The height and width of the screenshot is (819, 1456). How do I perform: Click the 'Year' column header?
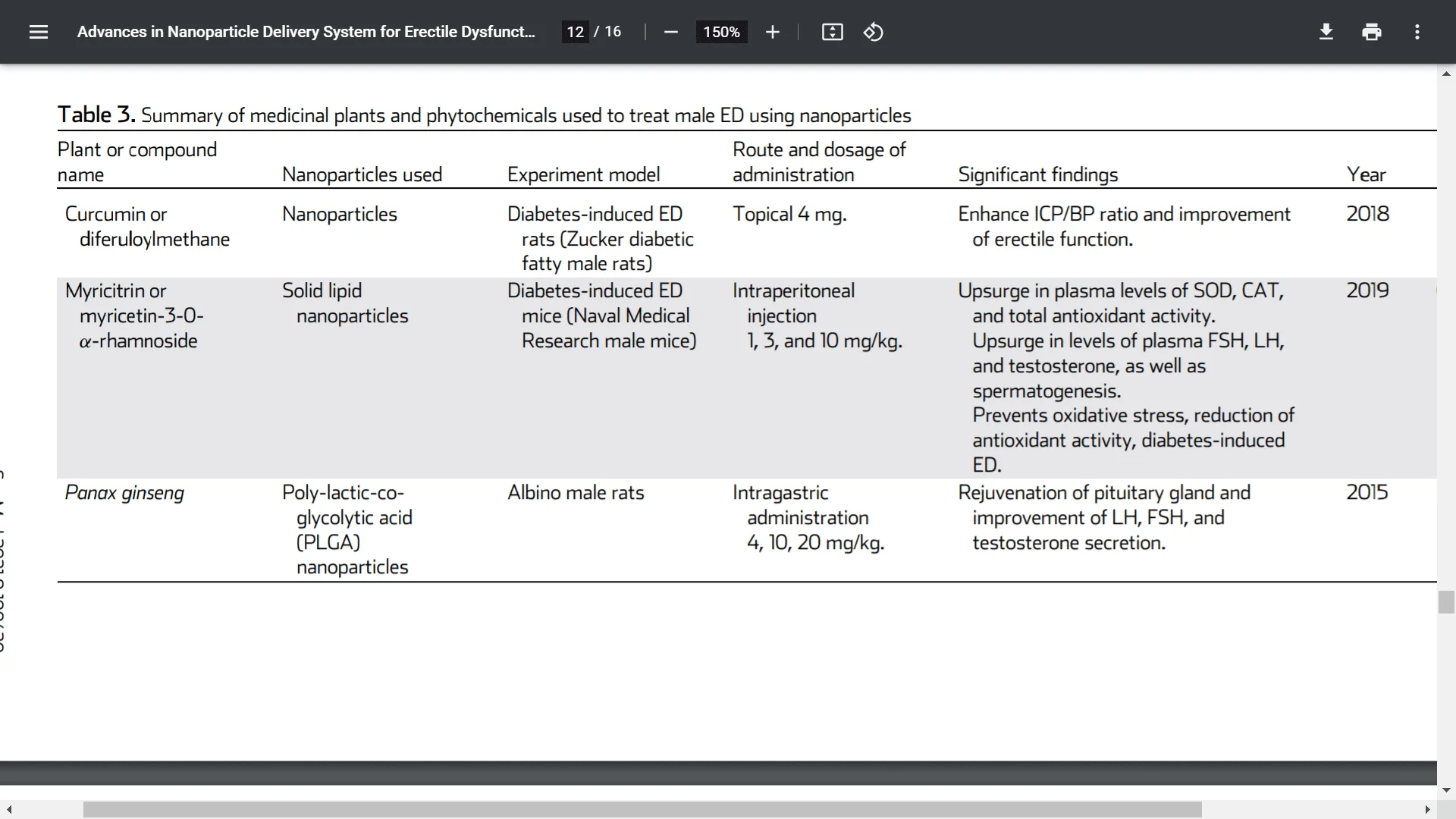[x=1366, y=174]
